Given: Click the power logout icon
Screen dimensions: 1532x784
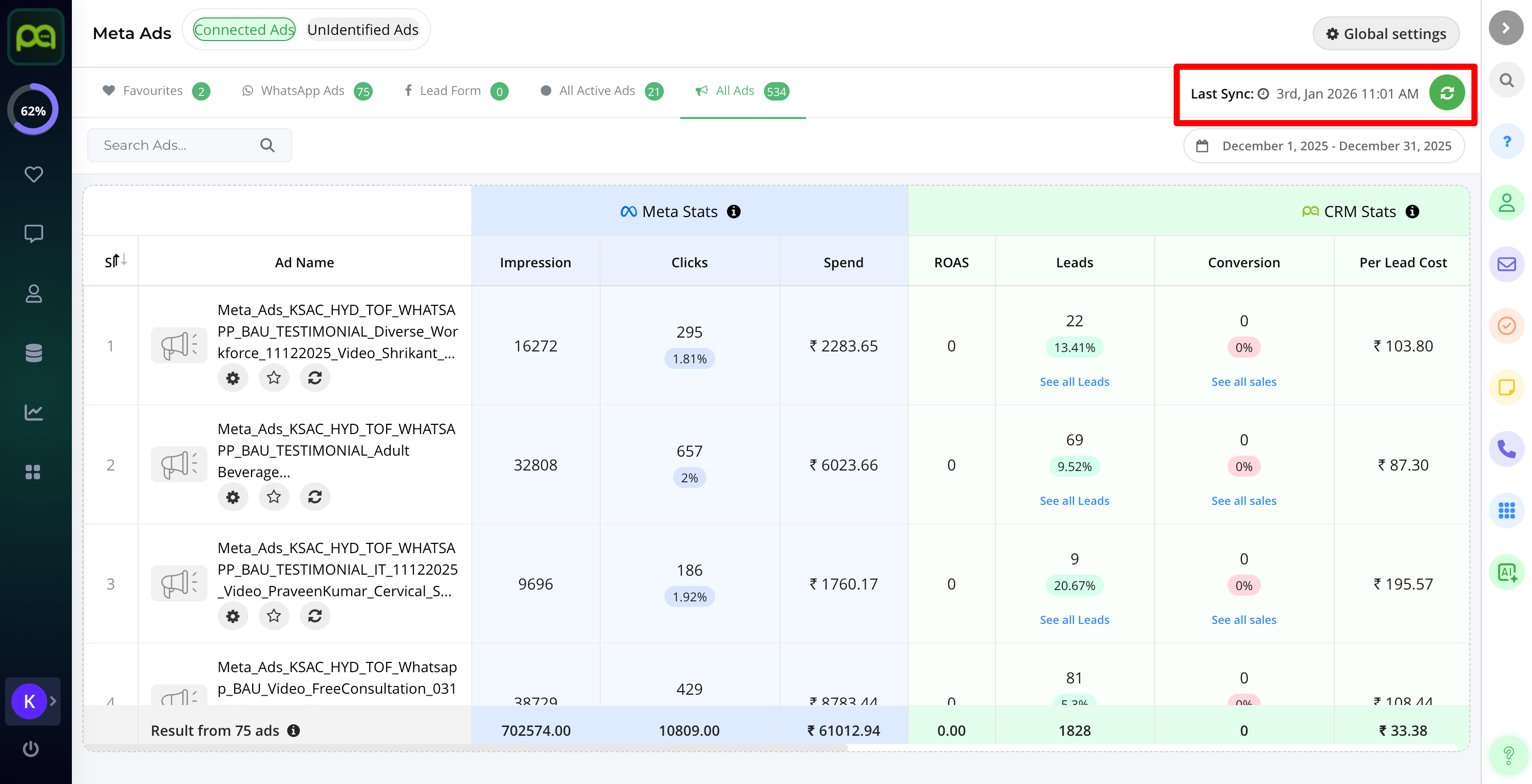Looking at the screenshot, I should 31,748.
